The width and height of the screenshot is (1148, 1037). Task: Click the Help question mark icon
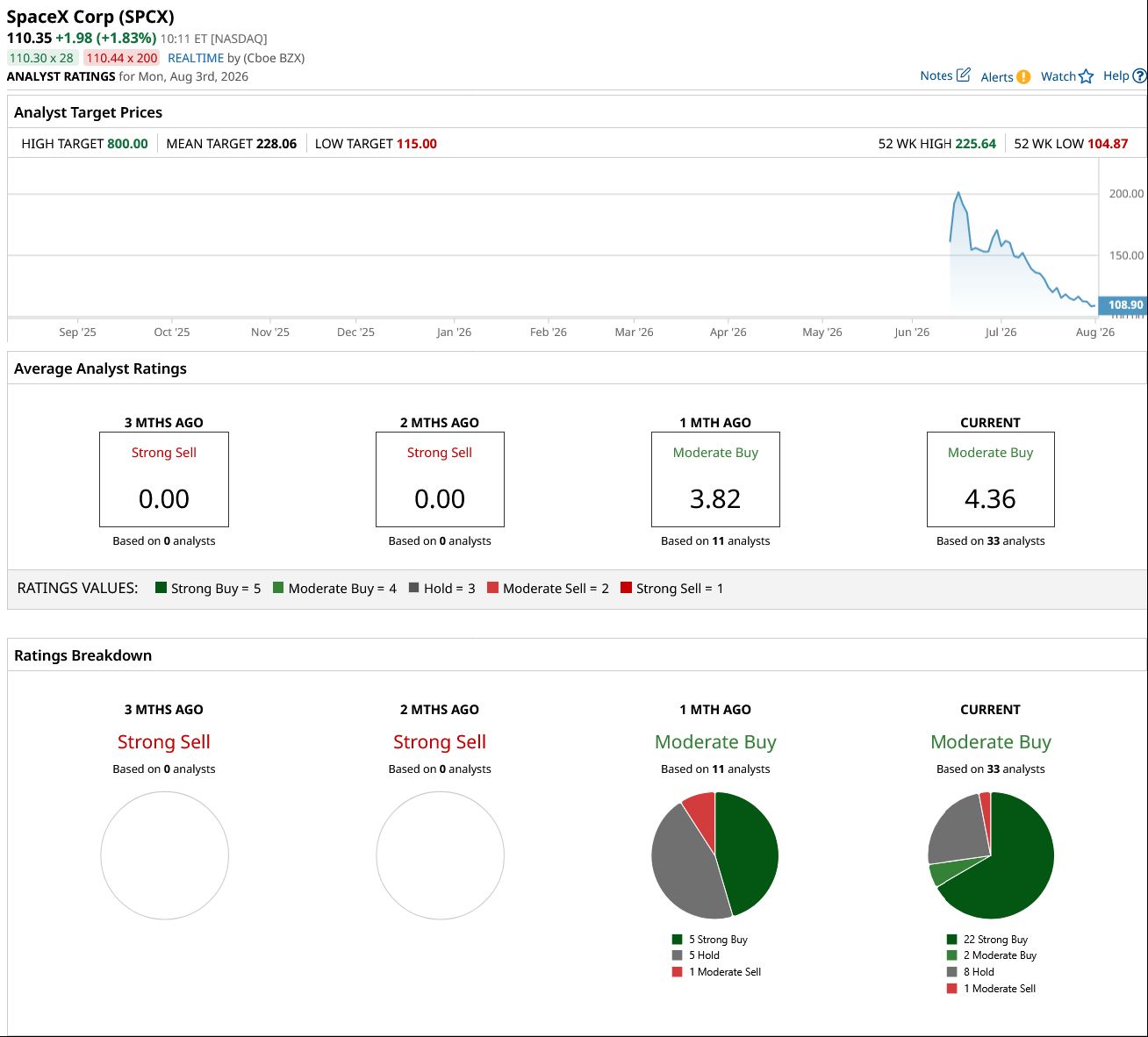[x=1140, y=76]
